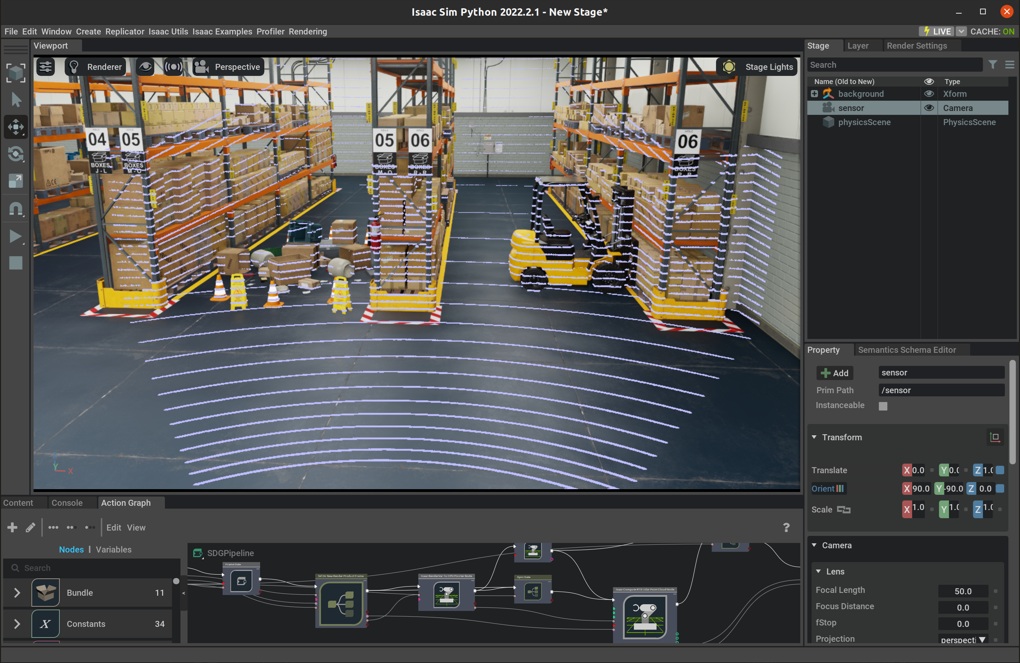Open the sensor broadcast icon menu

173,66
